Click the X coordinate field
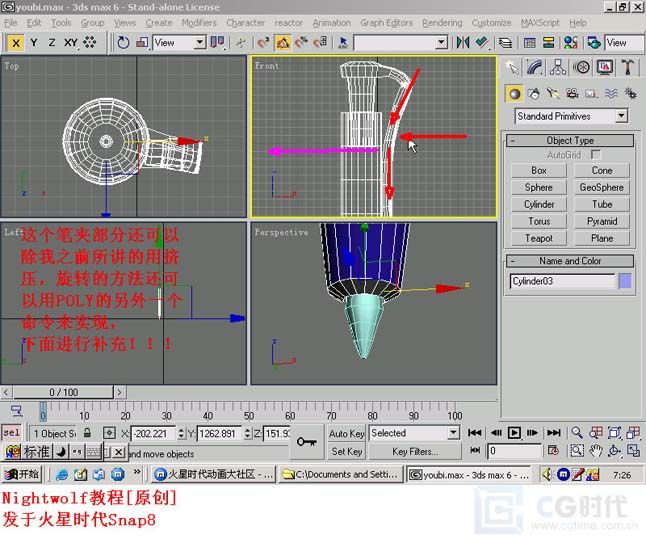The image size is (646, 539). (154, 434)
